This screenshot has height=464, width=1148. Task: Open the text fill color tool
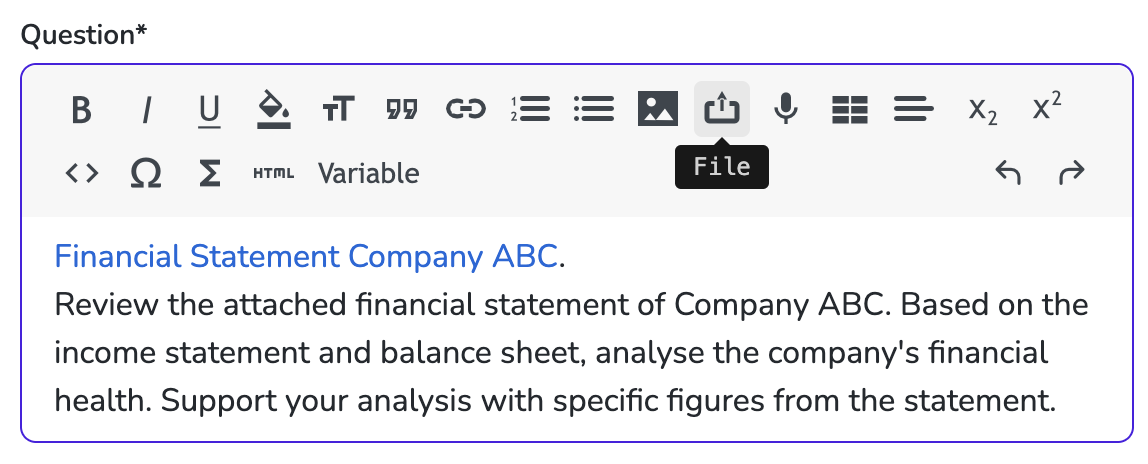274,109
